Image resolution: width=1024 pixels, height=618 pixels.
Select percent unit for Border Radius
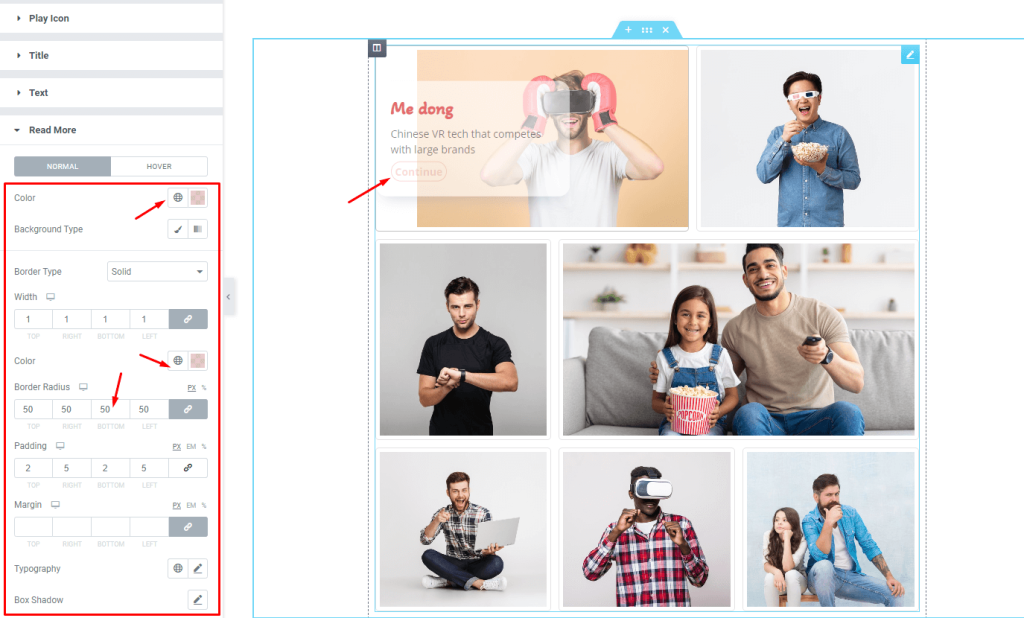pos(204,388)
